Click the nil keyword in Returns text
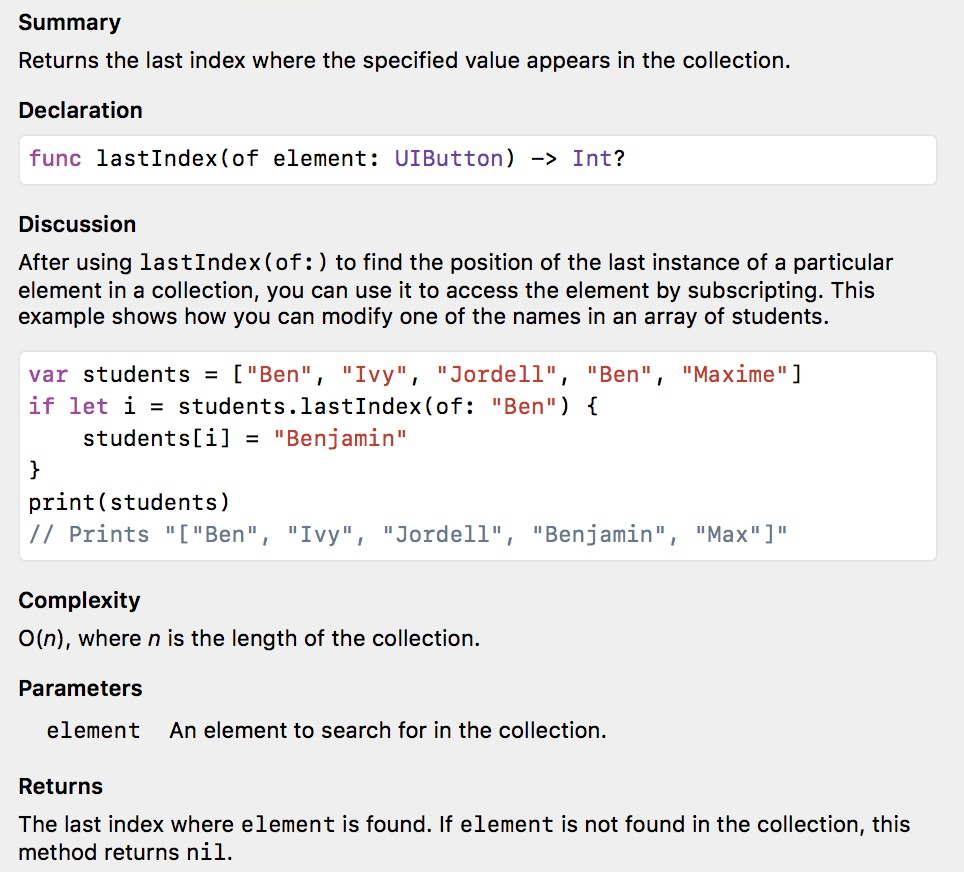Image resolution: width=964 pixels, height=872 pixels. pyautogui.click(x=207, y=852)
